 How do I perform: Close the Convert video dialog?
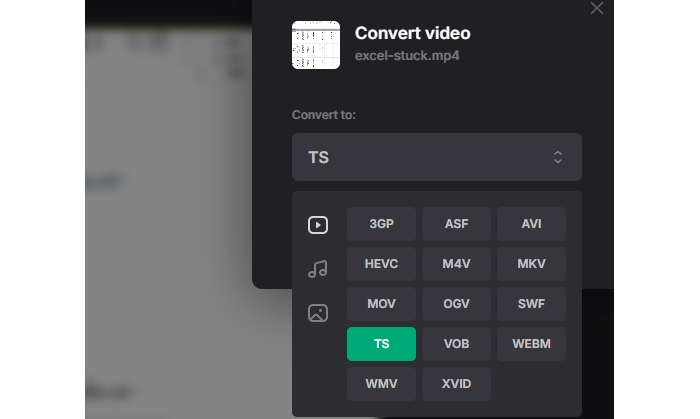tap(597, 9)
